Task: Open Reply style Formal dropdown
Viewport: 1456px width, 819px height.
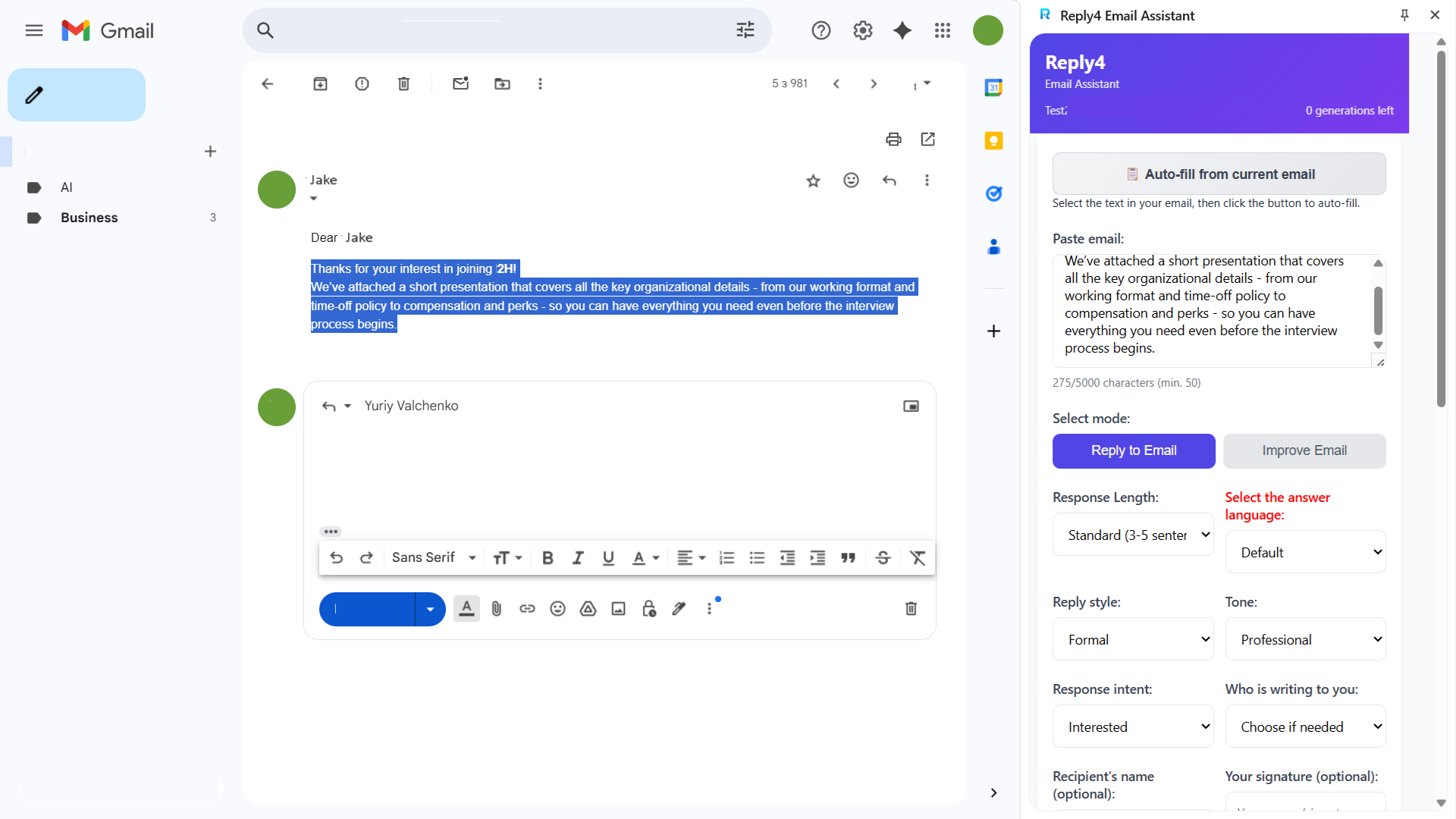Action: tap(1133, 640)
